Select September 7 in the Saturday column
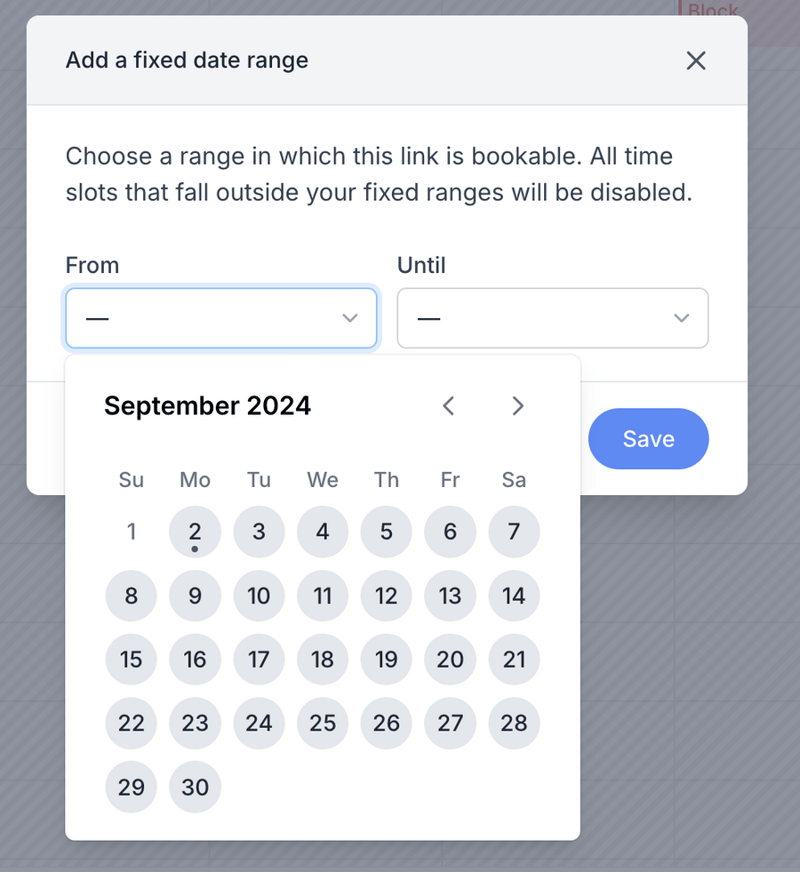Screen dimensions: 800x872 pos(514,531)
